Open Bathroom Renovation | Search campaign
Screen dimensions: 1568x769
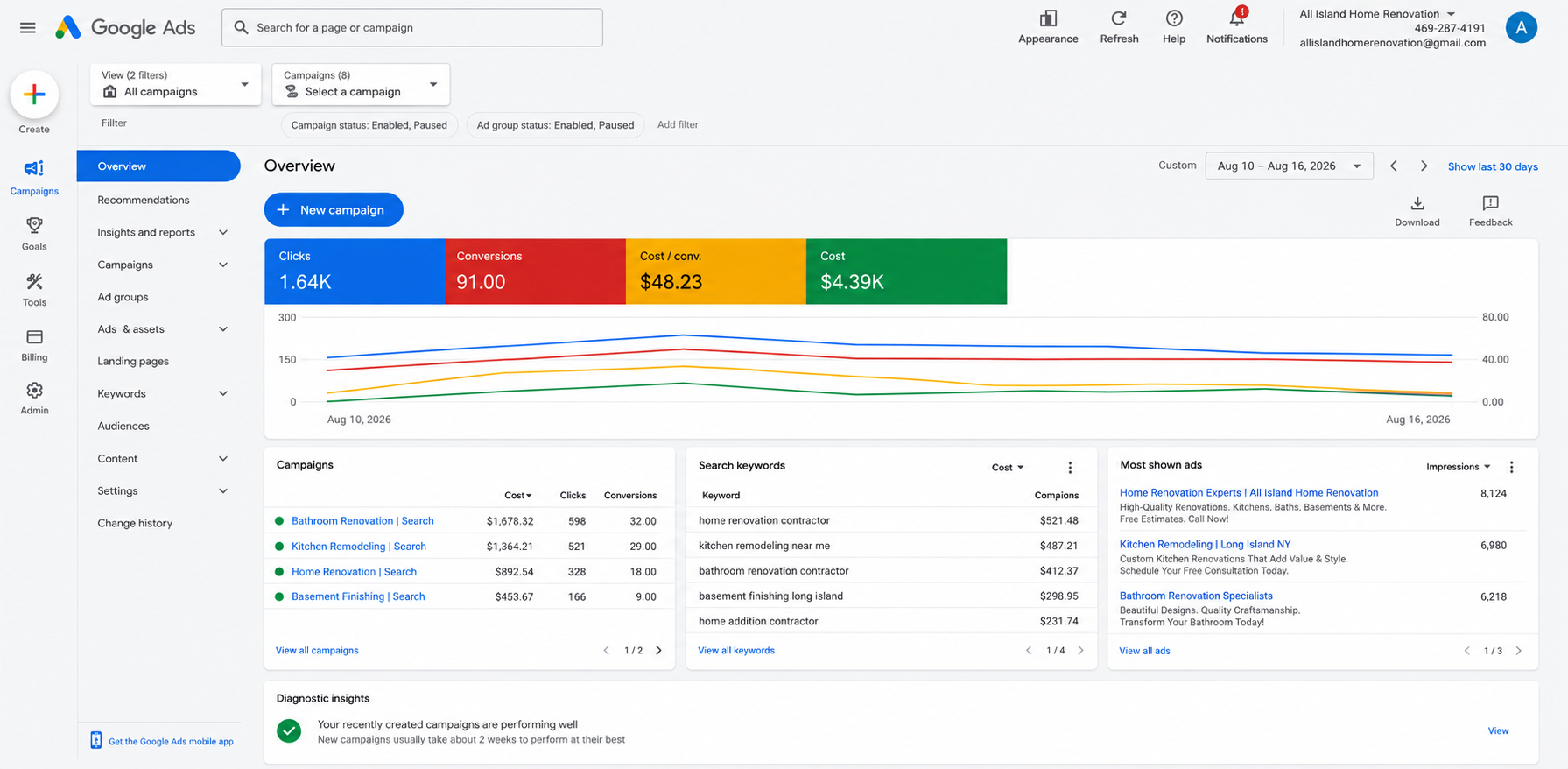pos(362,521)
